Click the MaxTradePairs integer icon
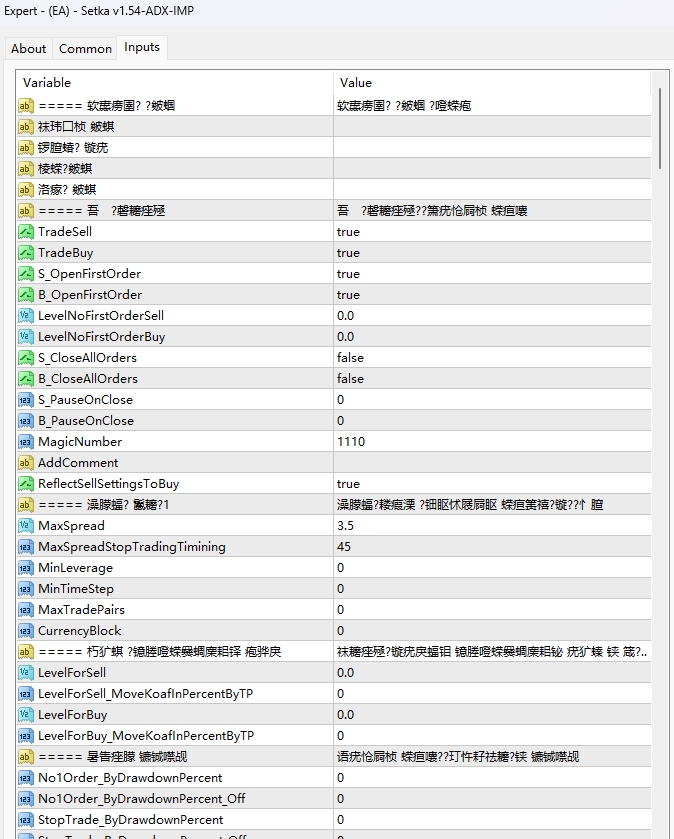 click(26, 609)
